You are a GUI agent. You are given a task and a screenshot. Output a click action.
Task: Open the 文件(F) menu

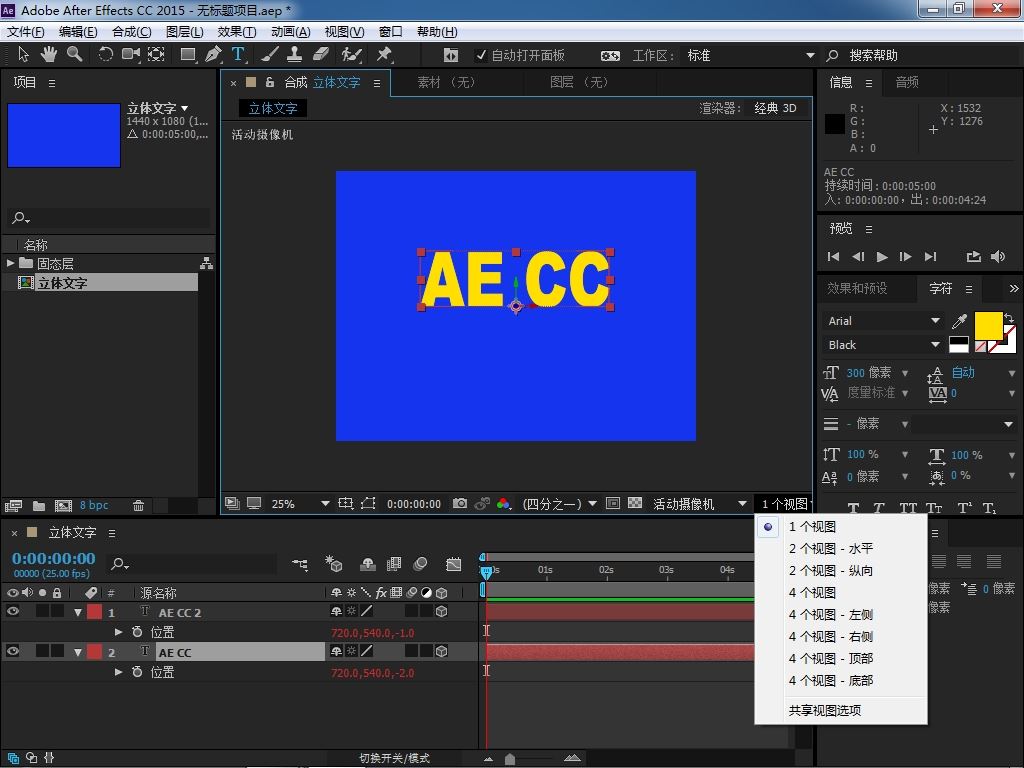coord(25,32)
